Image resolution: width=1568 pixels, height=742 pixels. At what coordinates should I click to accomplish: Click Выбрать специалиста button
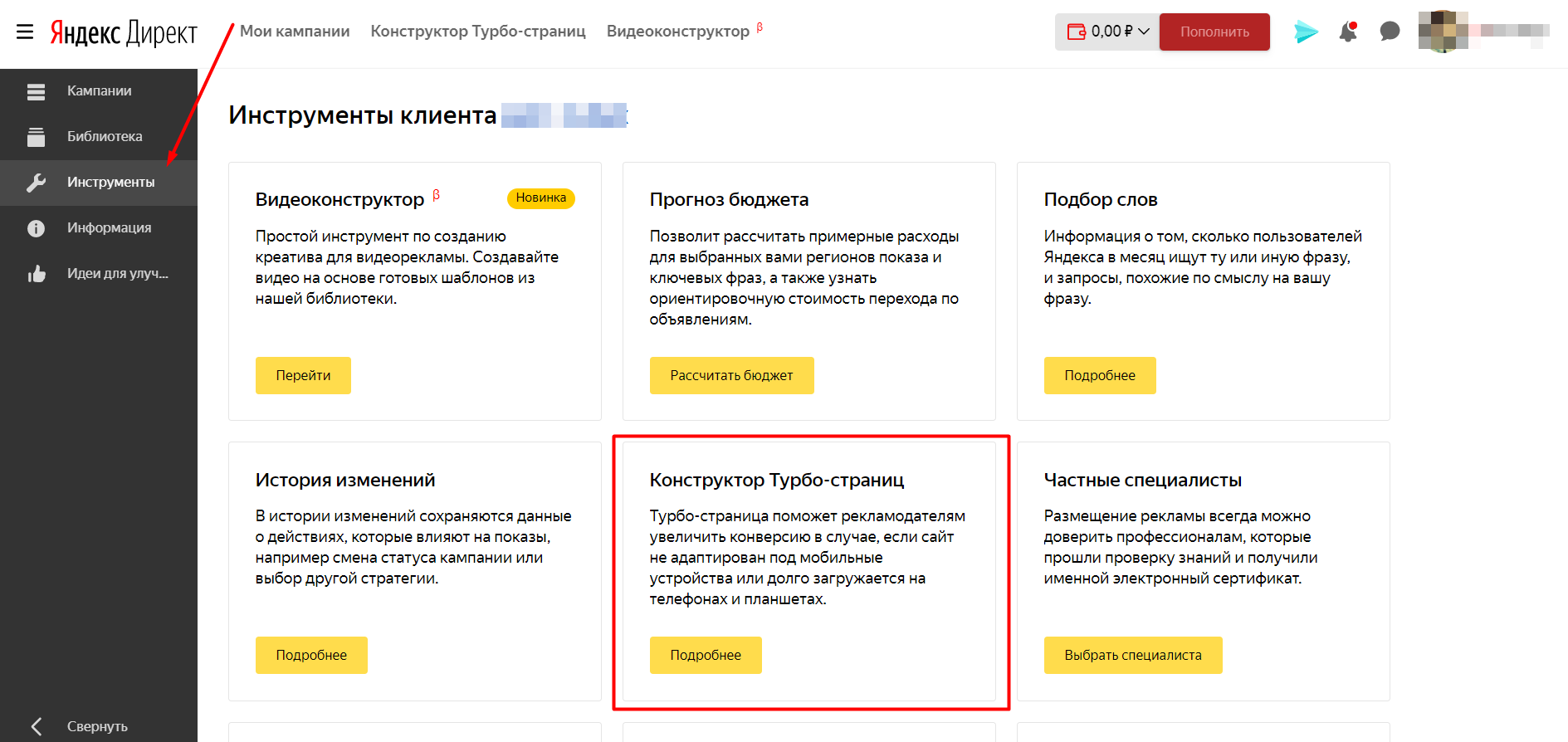coord(1132,655)
